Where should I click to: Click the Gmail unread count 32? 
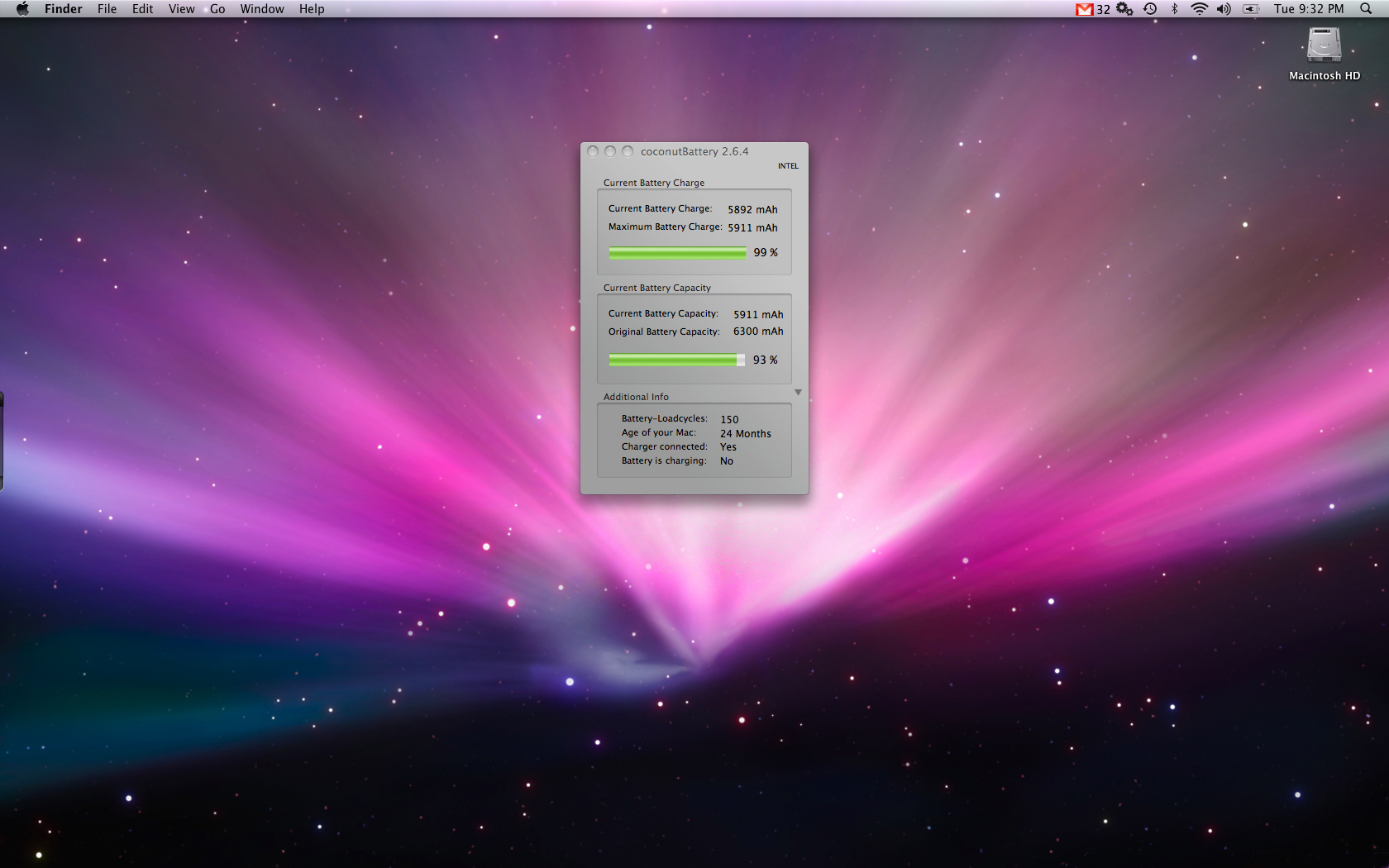click(x=1103, y=10)
